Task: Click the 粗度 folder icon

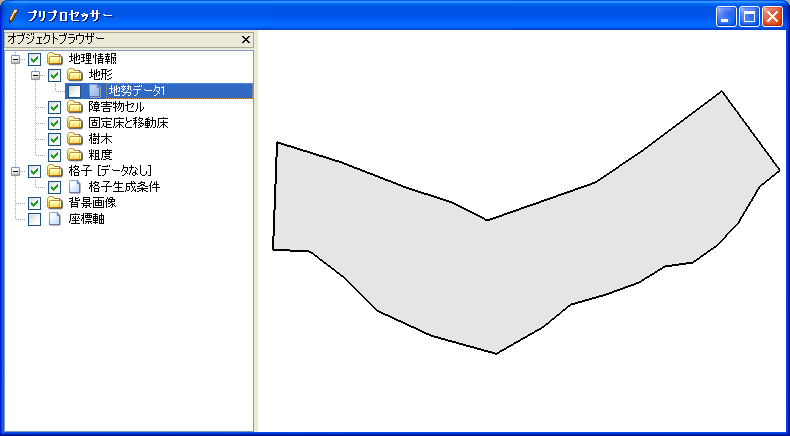Action: pos(75,155)
